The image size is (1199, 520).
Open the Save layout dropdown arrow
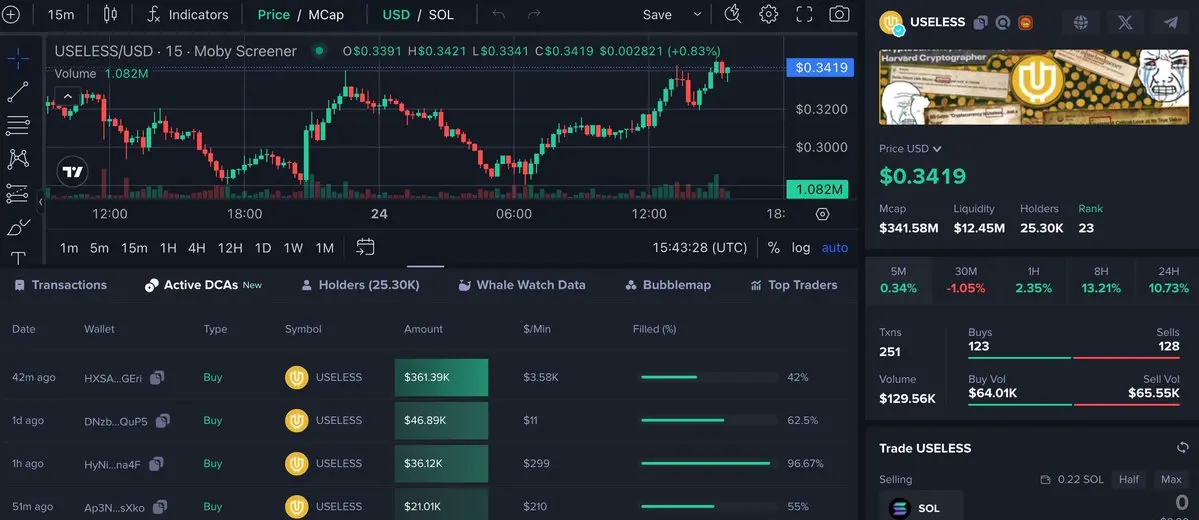coord(697,15)
